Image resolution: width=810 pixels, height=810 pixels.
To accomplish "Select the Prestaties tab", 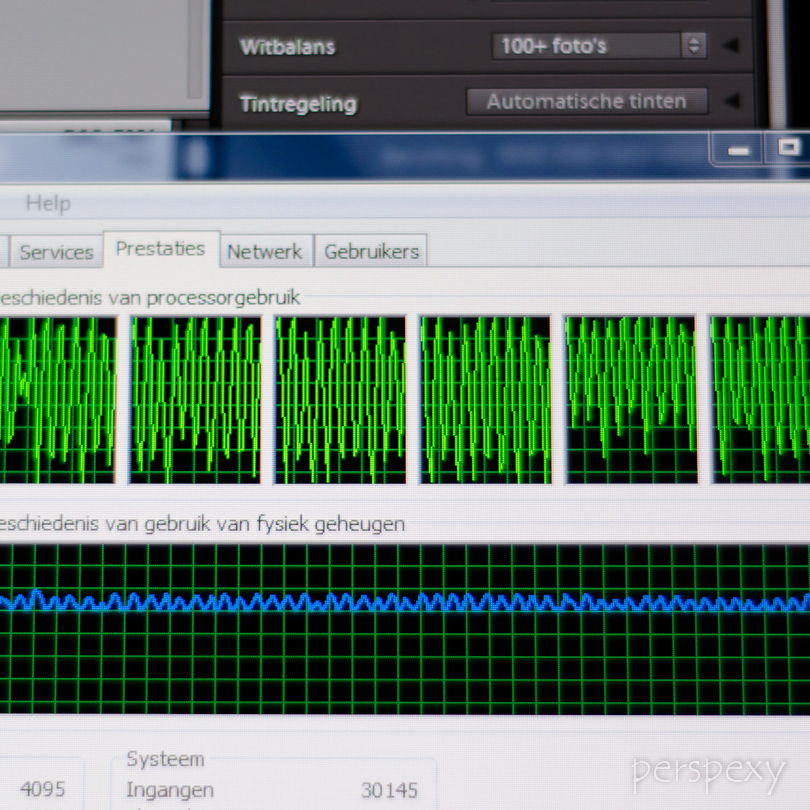I will 161,250.
